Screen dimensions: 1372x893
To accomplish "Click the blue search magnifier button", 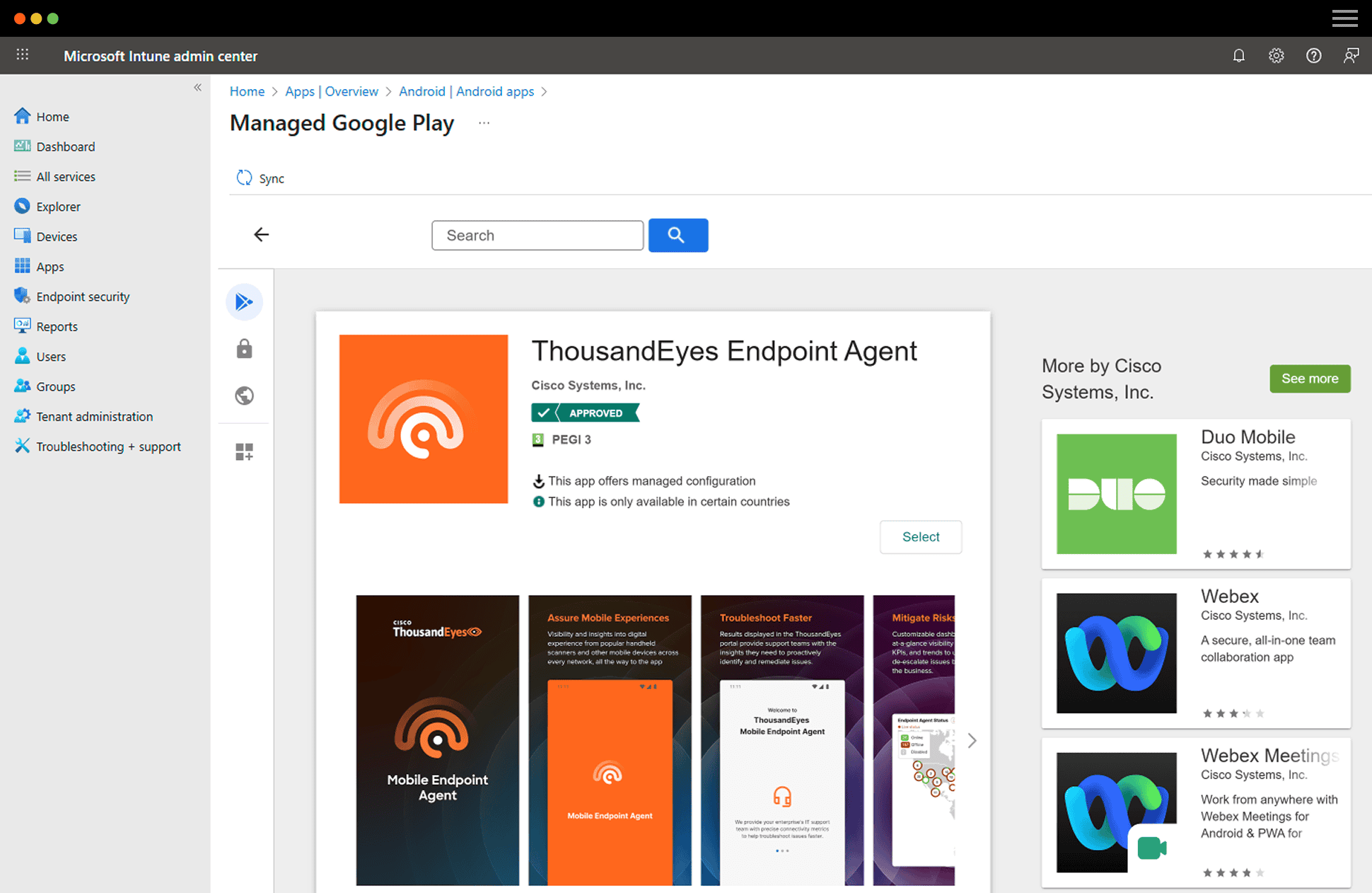I will click(677, 235).
